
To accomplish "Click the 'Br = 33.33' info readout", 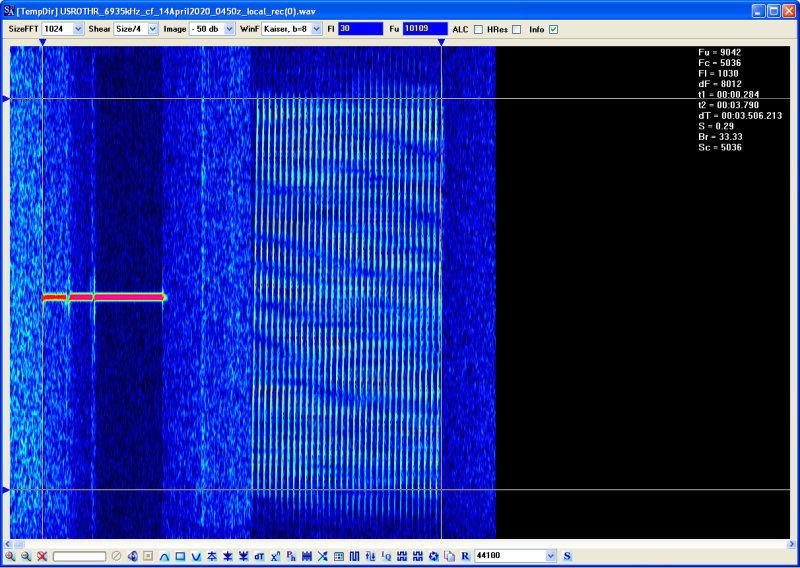I will pos(720,137).
